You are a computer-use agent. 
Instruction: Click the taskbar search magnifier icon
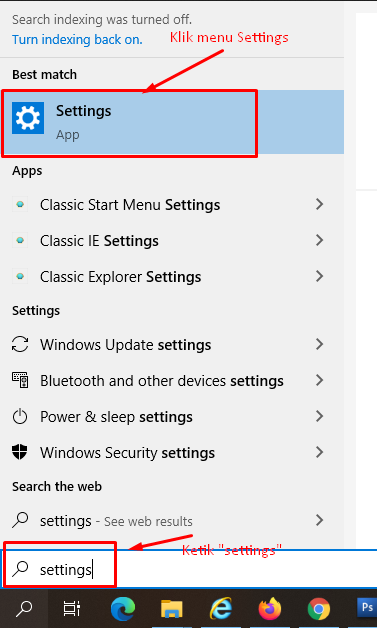pos(24,609)
